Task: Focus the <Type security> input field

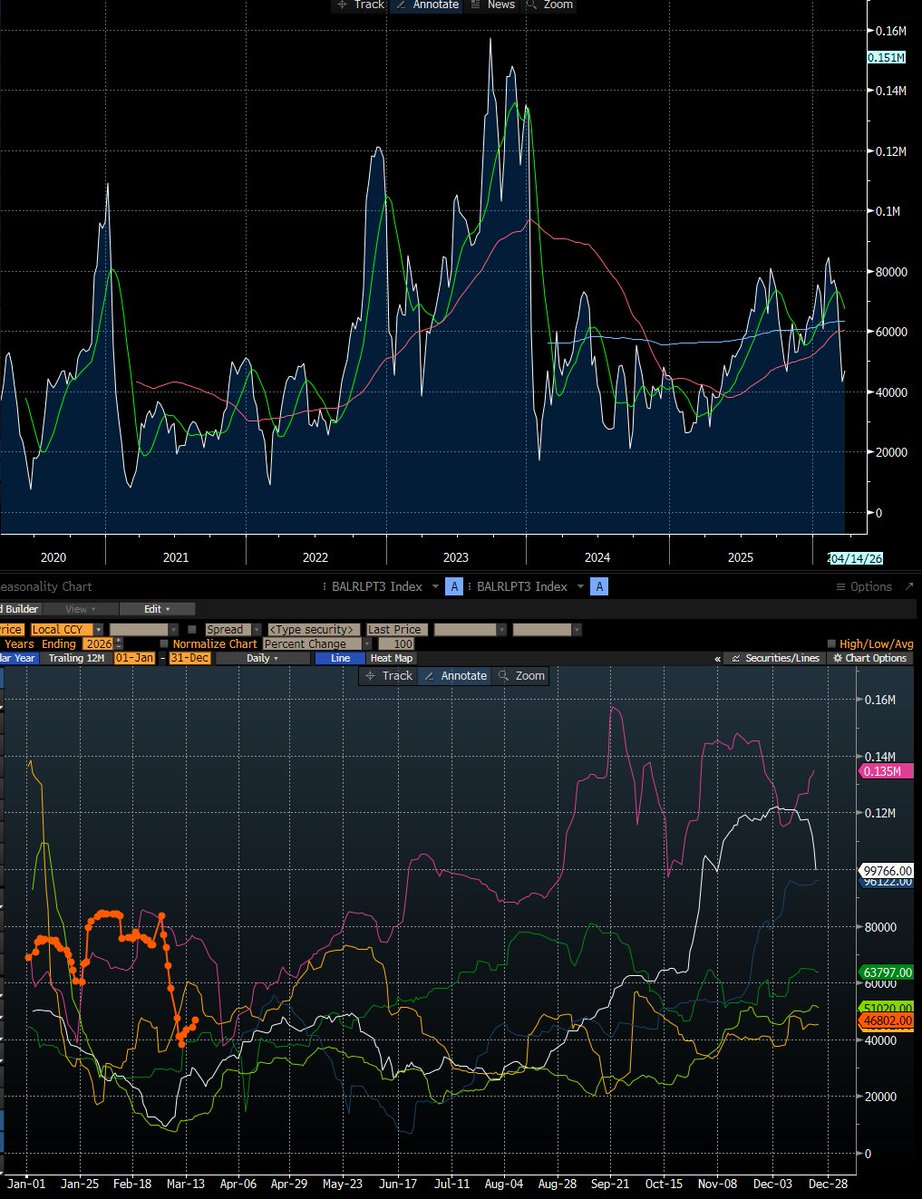Action: [x=313, y=629]
